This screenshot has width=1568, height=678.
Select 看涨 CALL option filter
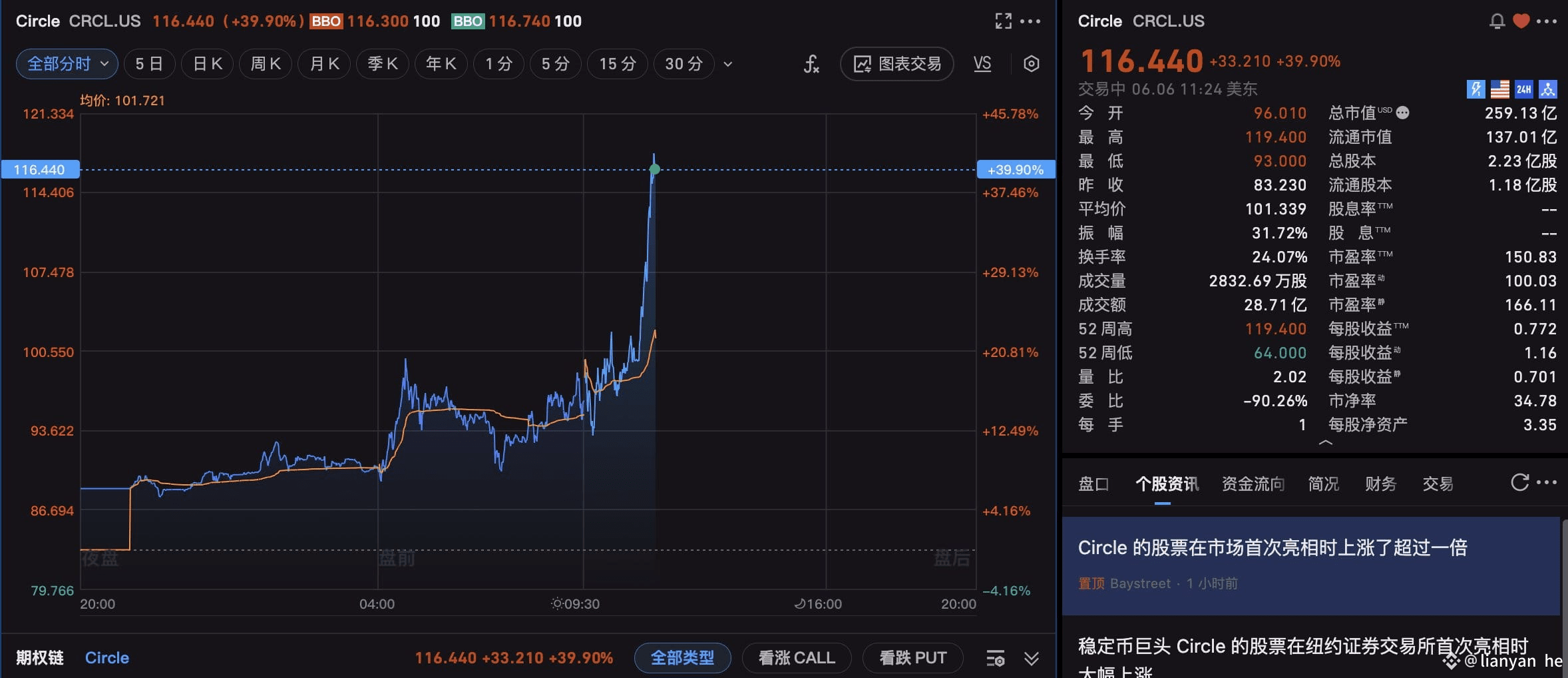(x=797, y=658)
